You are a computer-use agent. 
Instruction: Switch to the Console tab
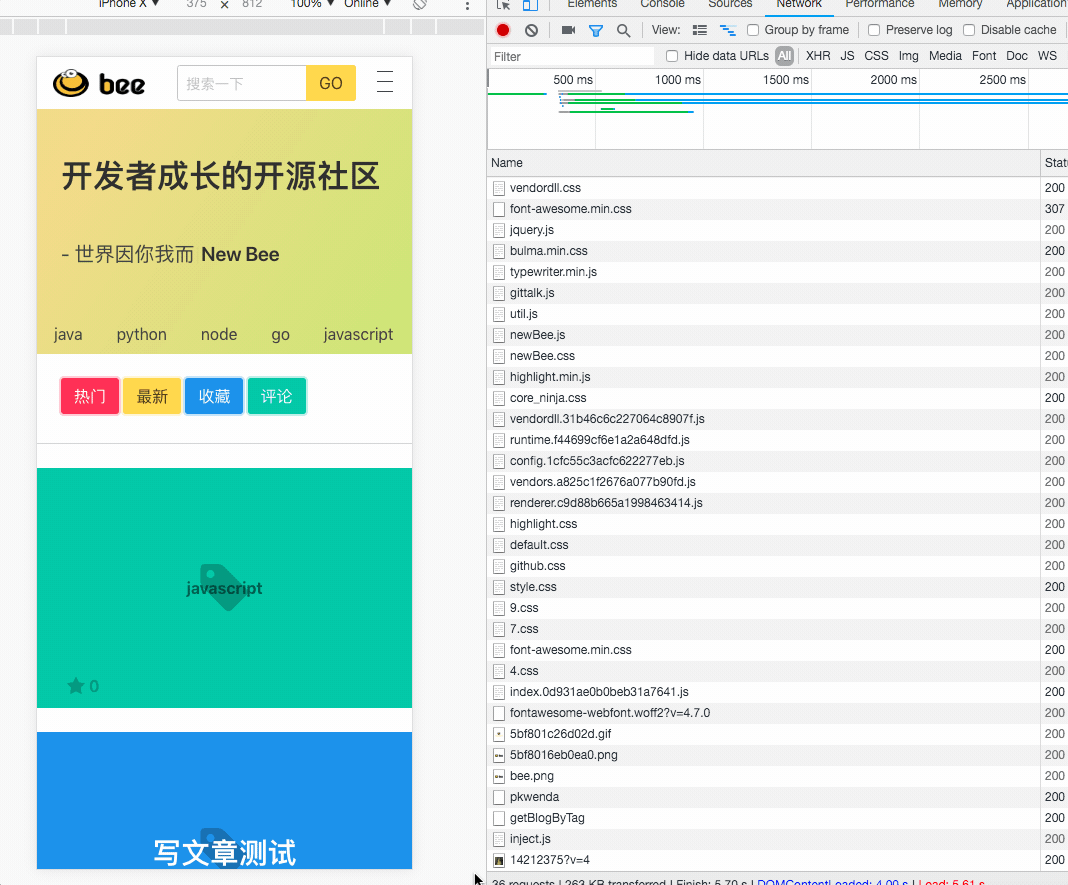click(662, 4)
